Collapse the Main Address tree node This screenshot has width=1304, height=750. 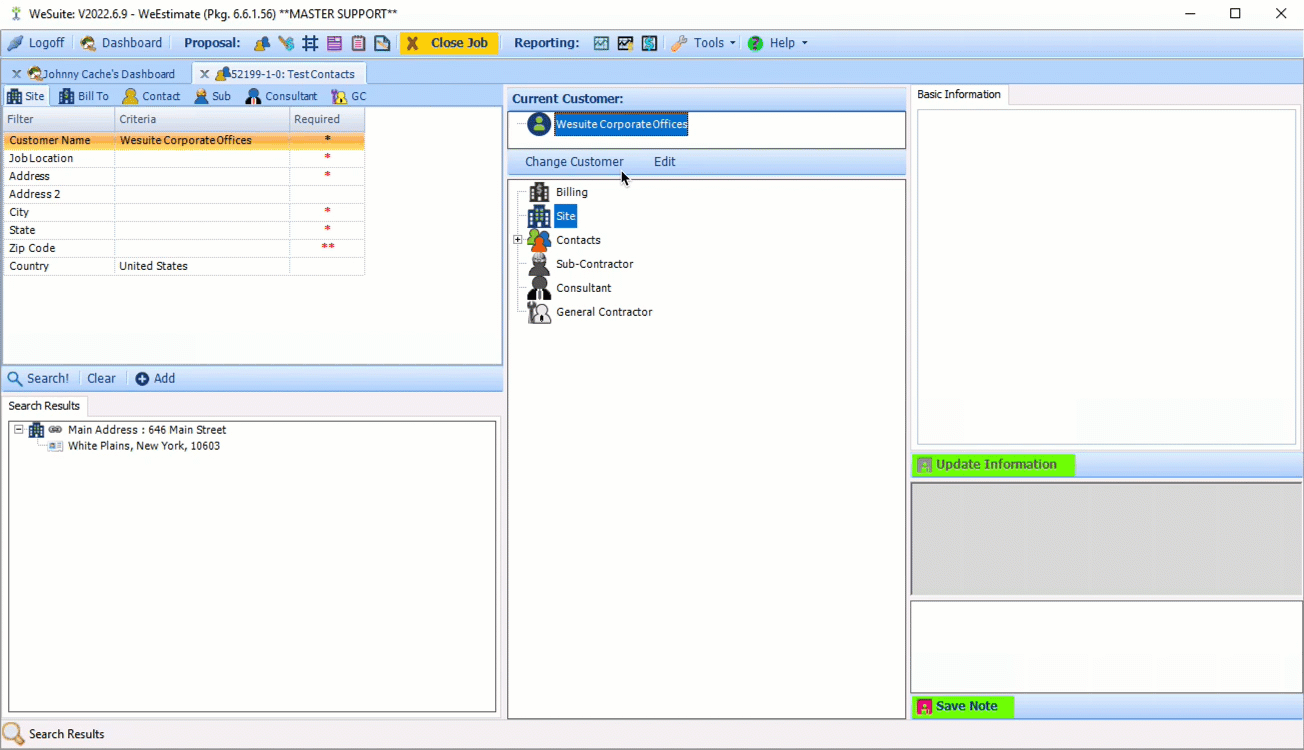[18, 430]
